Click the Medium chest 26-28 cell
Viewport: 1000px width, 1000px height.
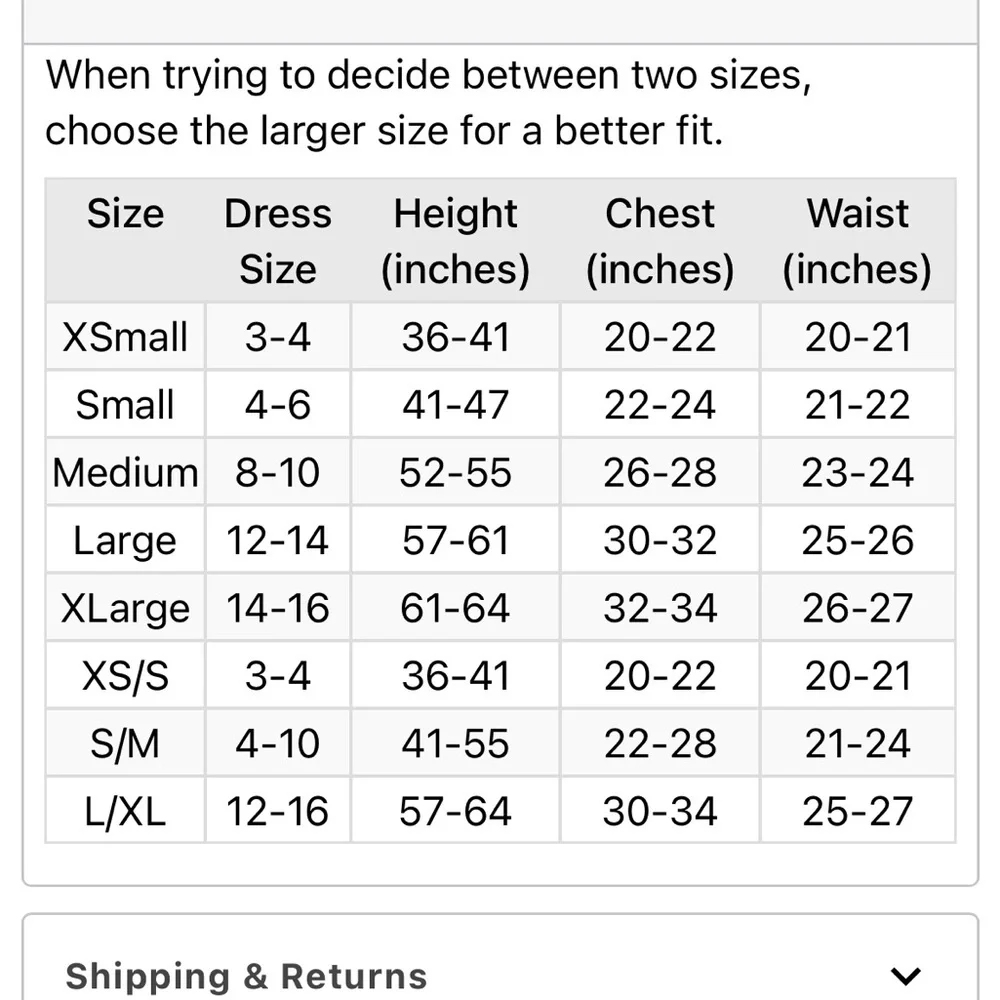pyautogui.click(x=660, y=472)
